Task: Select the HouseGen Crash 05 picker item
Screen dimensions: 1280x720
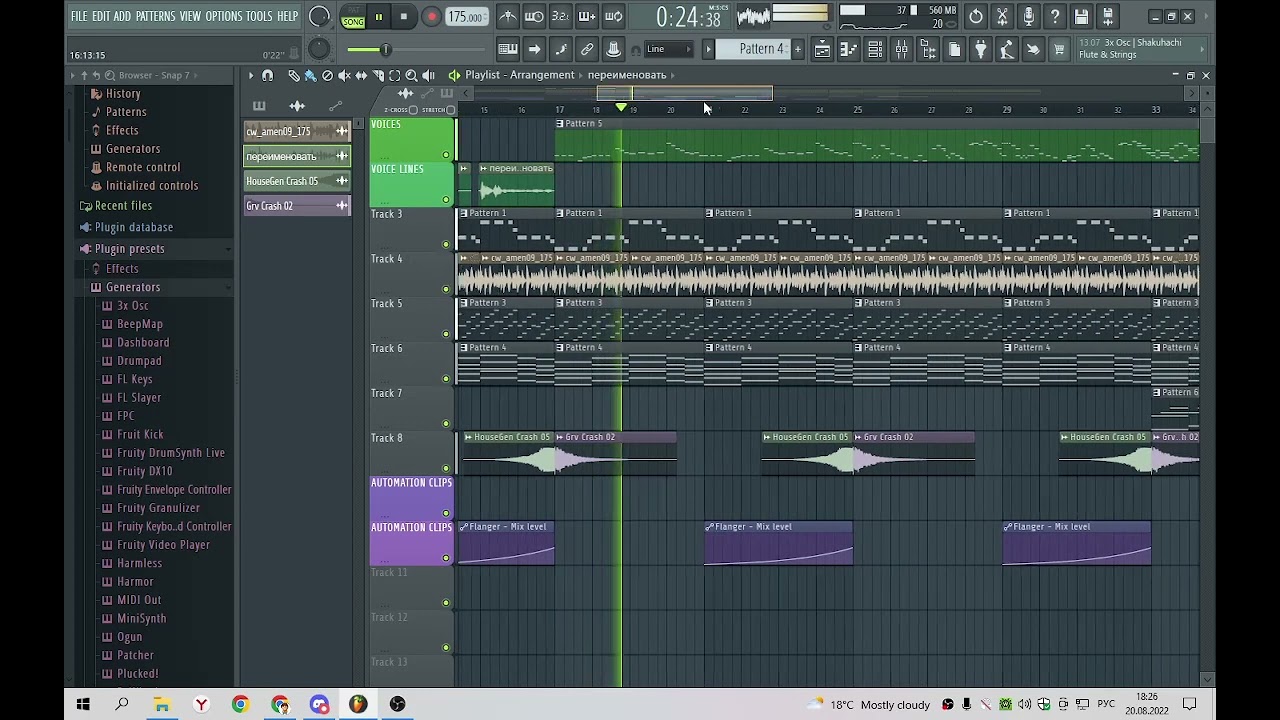Action: 297,181
